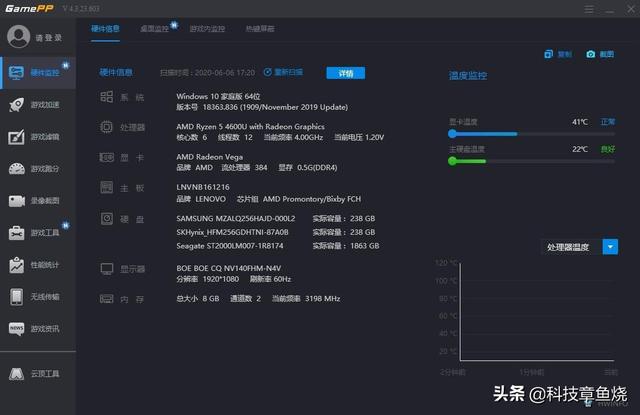Switch to the 硬件信息 tab
This screenshot has height=415, width=640.
pos(105,29)
